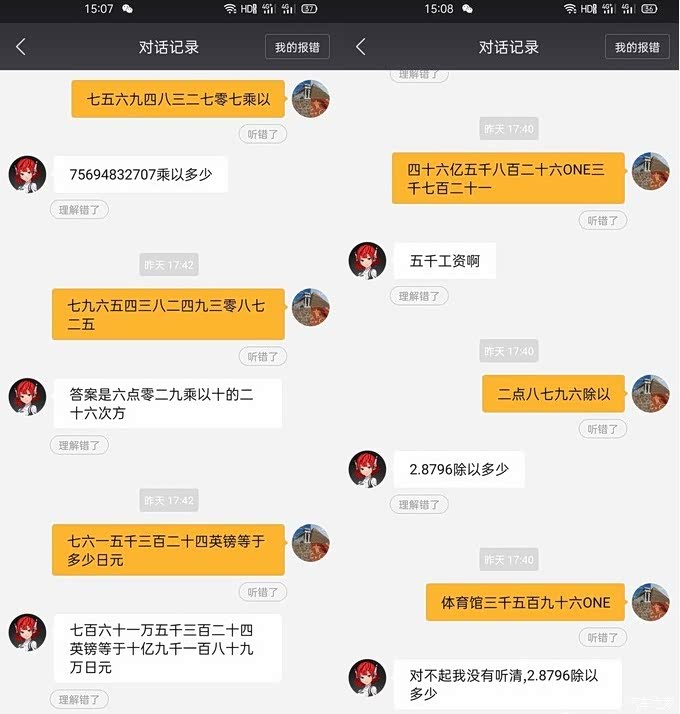
Task: Tap the red-haired avatar beside 75694832707乘以多少
Action: 27,174
